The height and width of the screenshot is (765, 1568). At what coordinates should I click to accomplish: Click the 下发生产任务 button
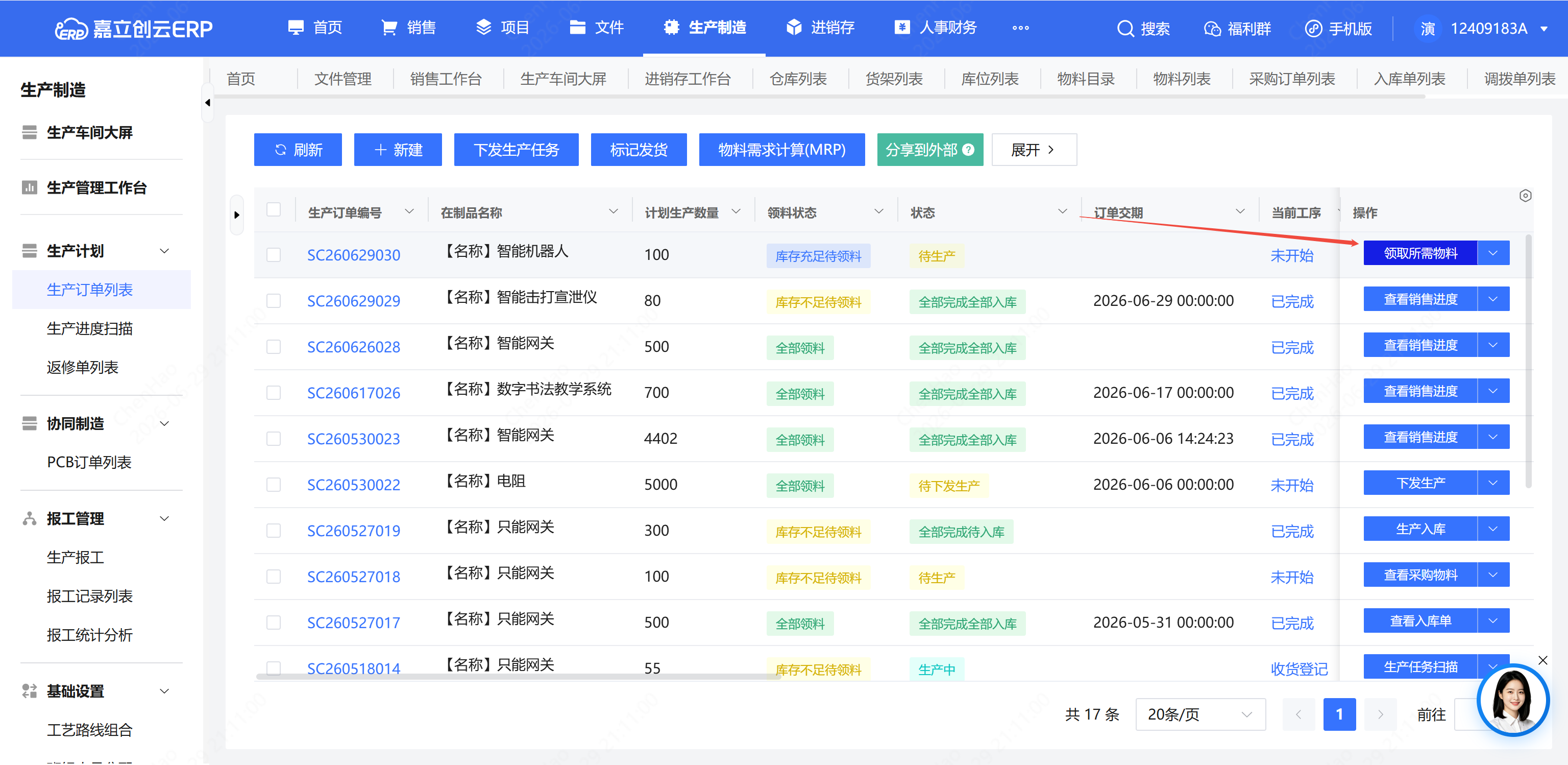516,150
